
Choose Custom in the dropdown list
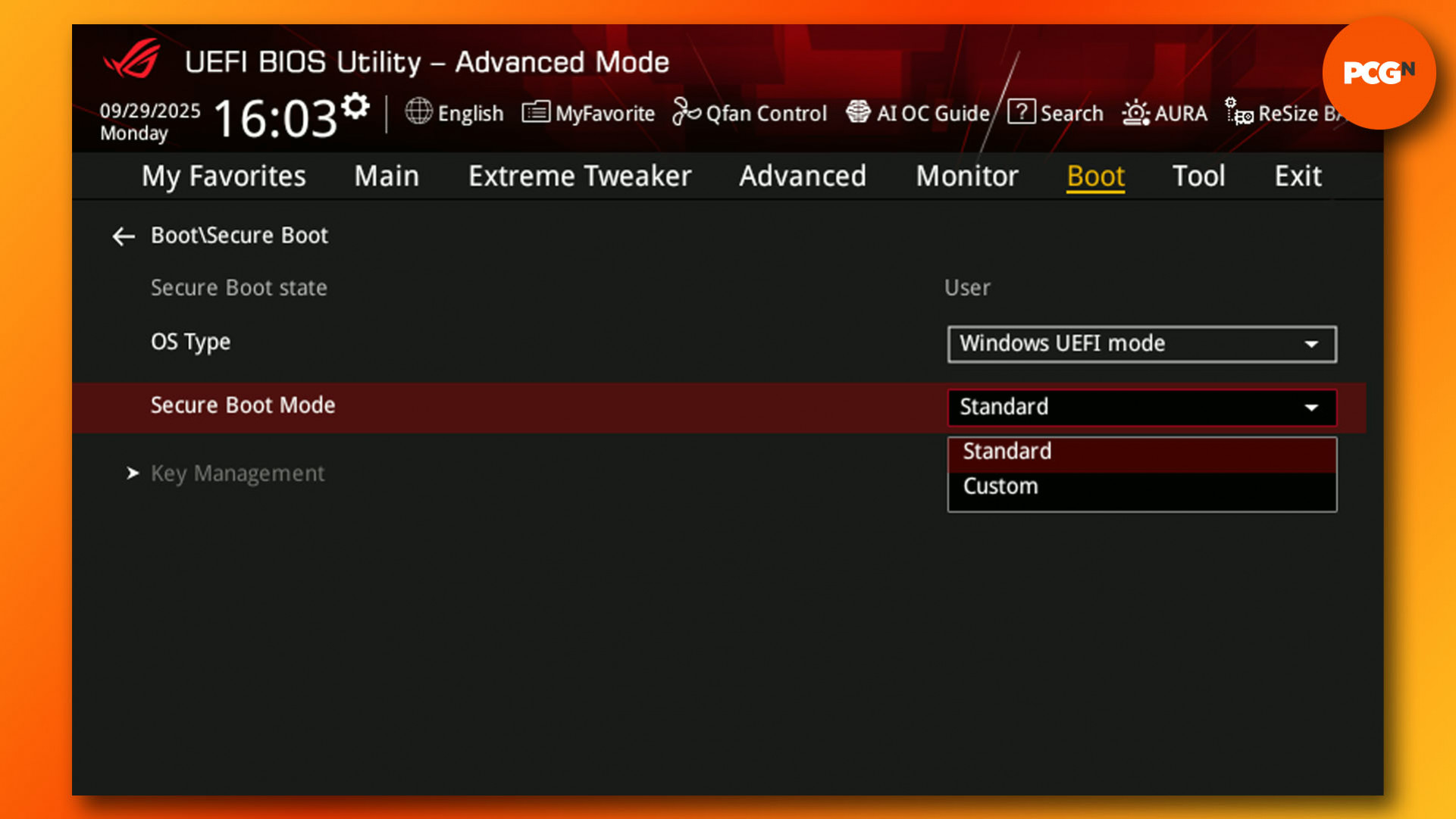(1141, 487)
